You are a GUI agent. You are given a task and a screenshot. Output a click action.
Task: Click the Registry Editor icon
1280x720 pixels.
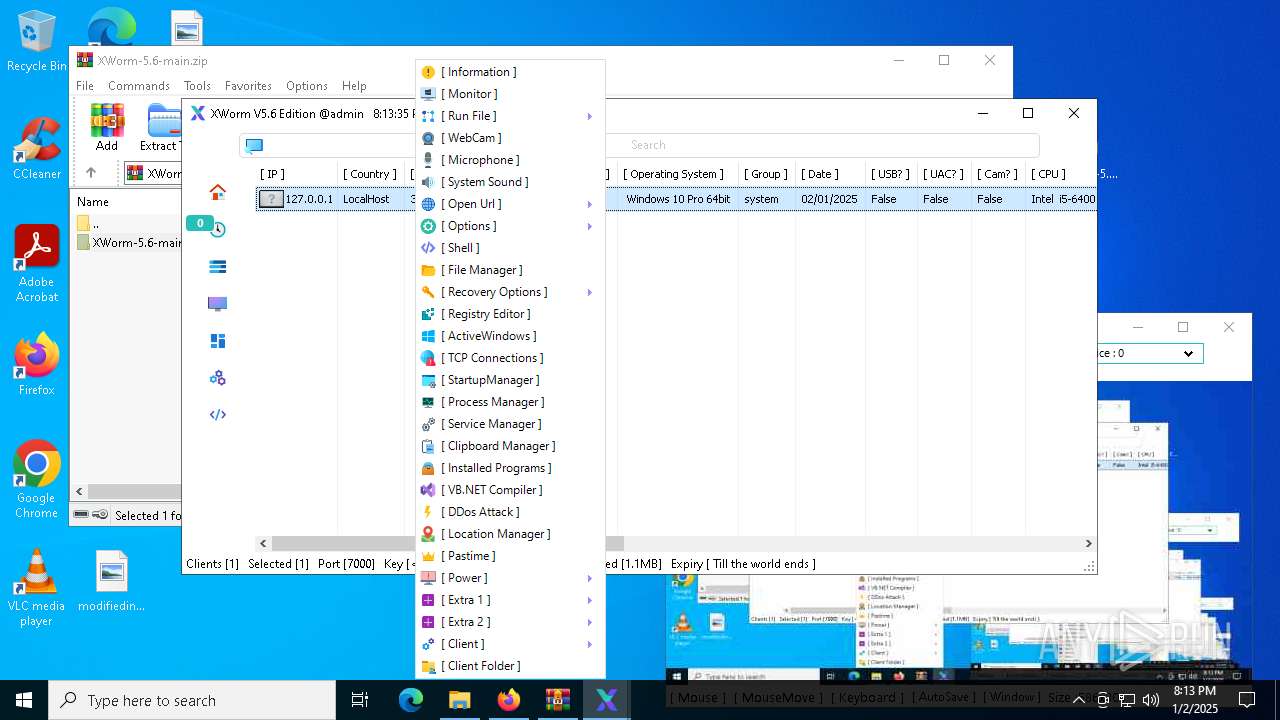pyautogui.click(x=428, y=314)
